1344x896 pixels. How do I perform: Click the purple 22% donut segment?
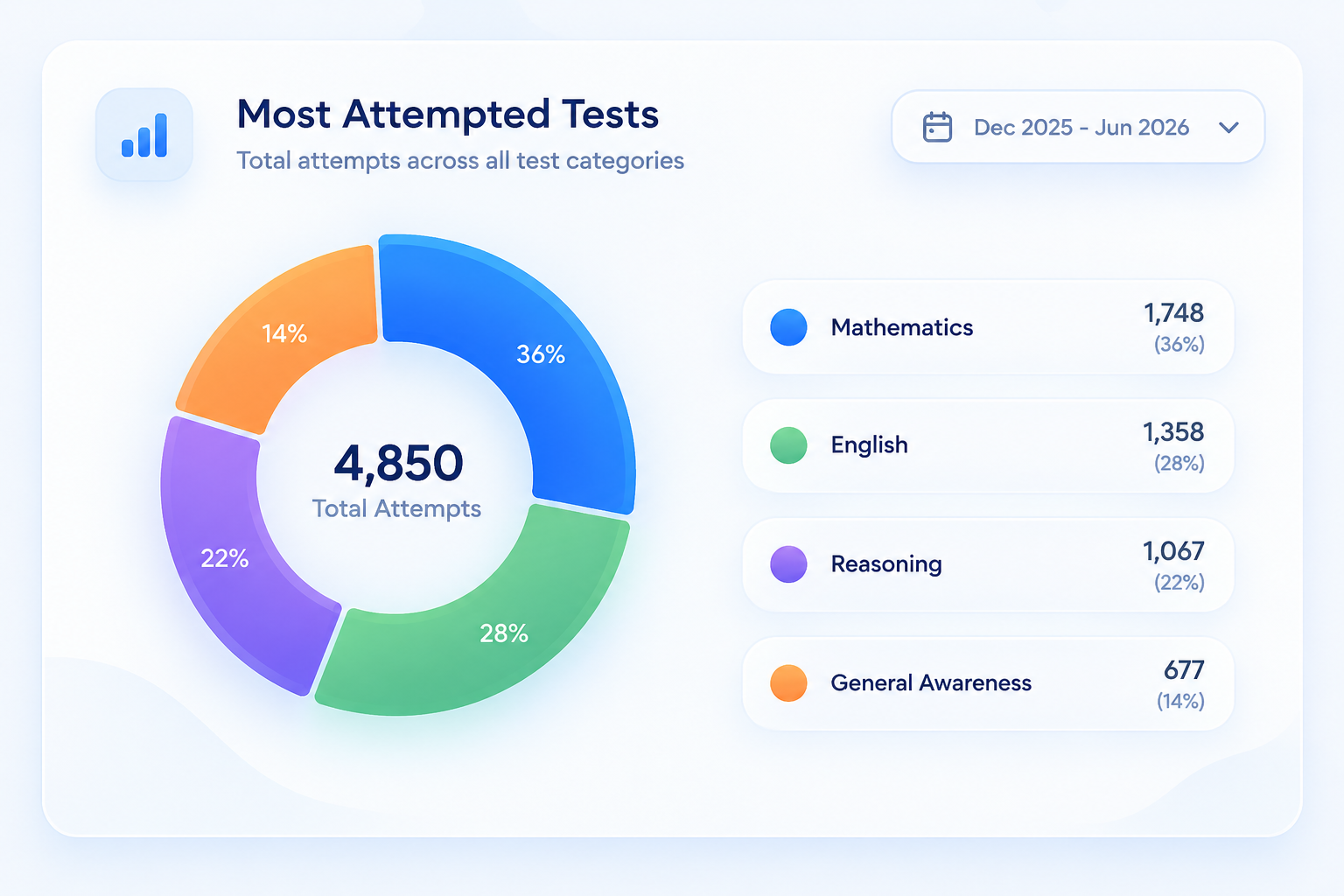point(226,557)
